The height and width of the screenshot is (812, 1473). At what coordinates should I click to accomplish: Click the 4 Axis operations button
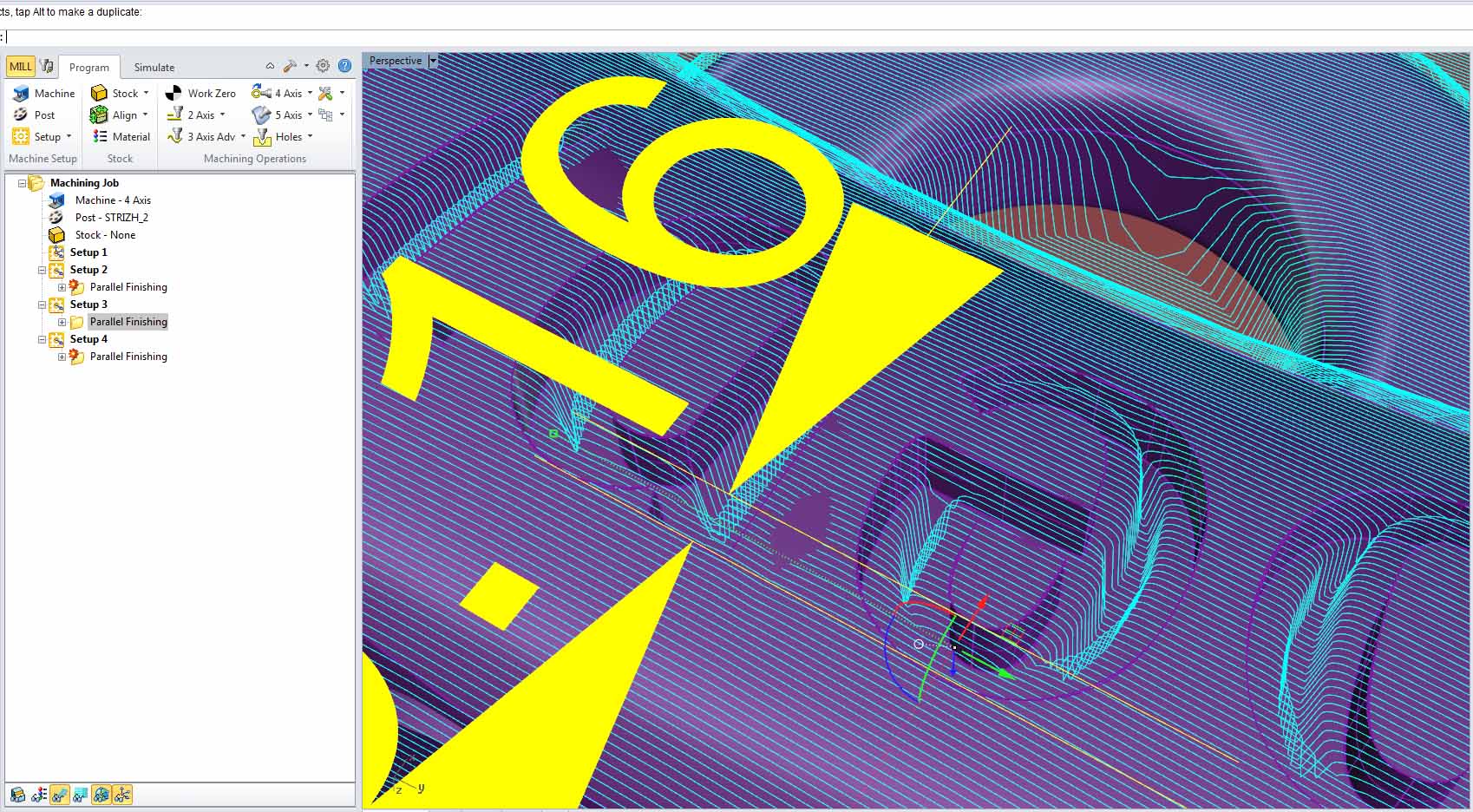pyautogui.click(x=278, y=93)
